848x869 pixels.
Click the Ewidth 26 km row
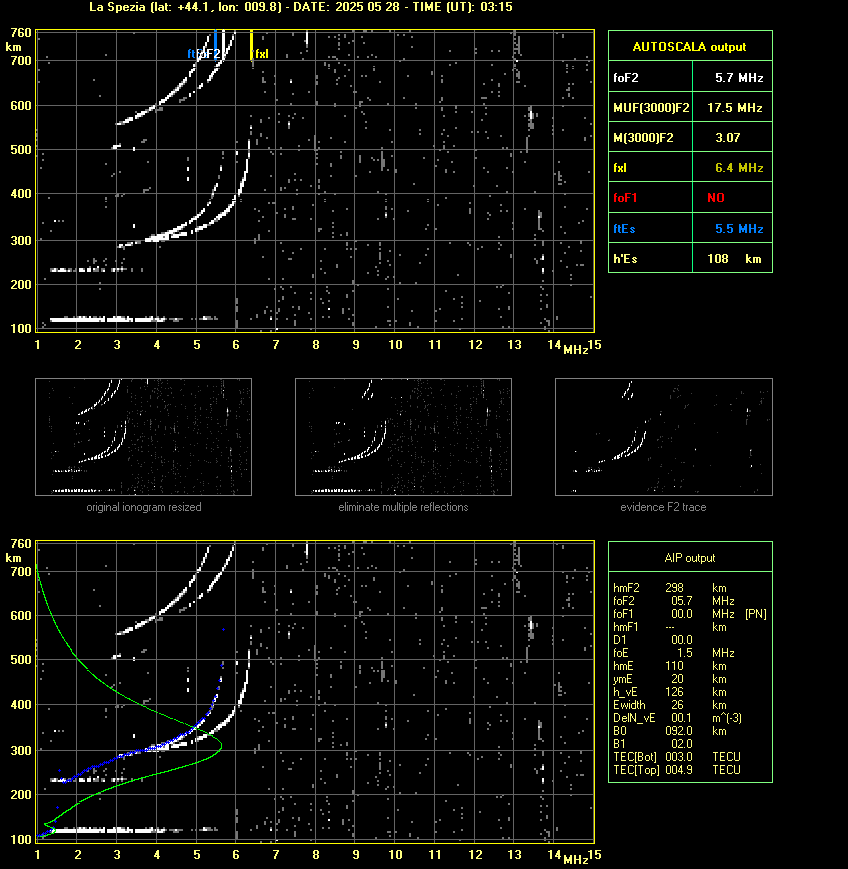point(670,705)
